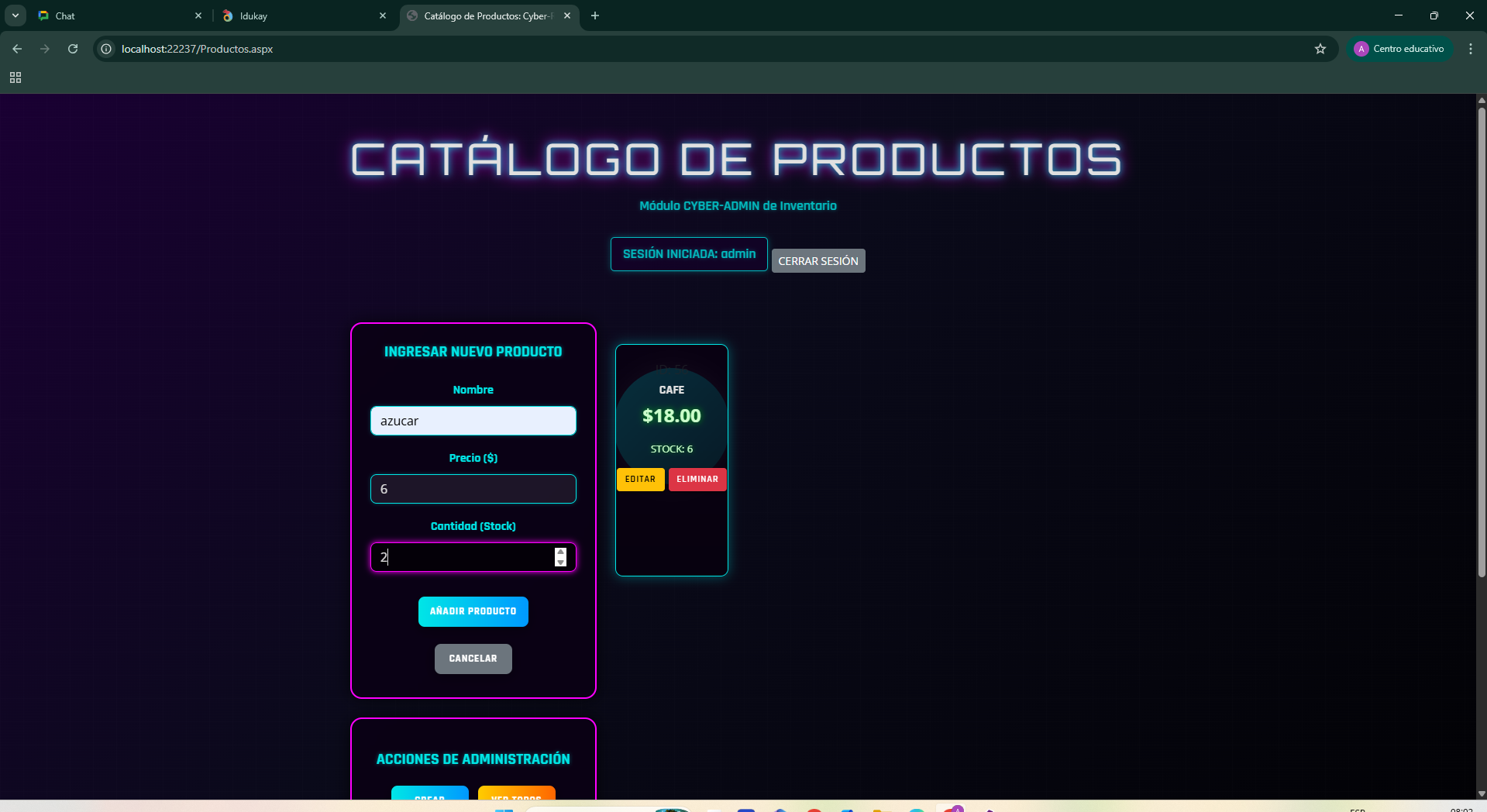Go back using the browser back arrow

click(x=17, y=49)
